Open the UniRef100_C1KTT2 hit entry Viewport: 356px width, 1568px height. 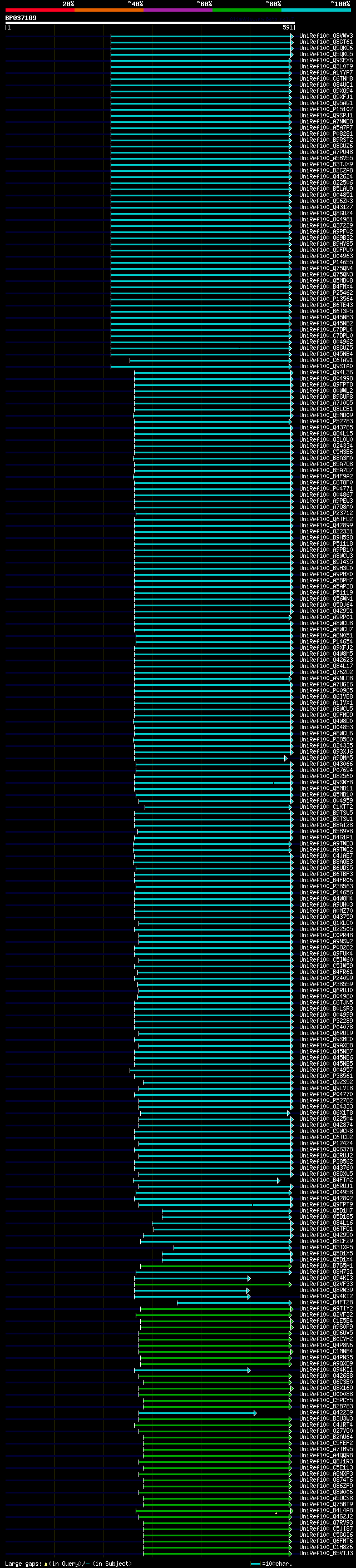325,807
